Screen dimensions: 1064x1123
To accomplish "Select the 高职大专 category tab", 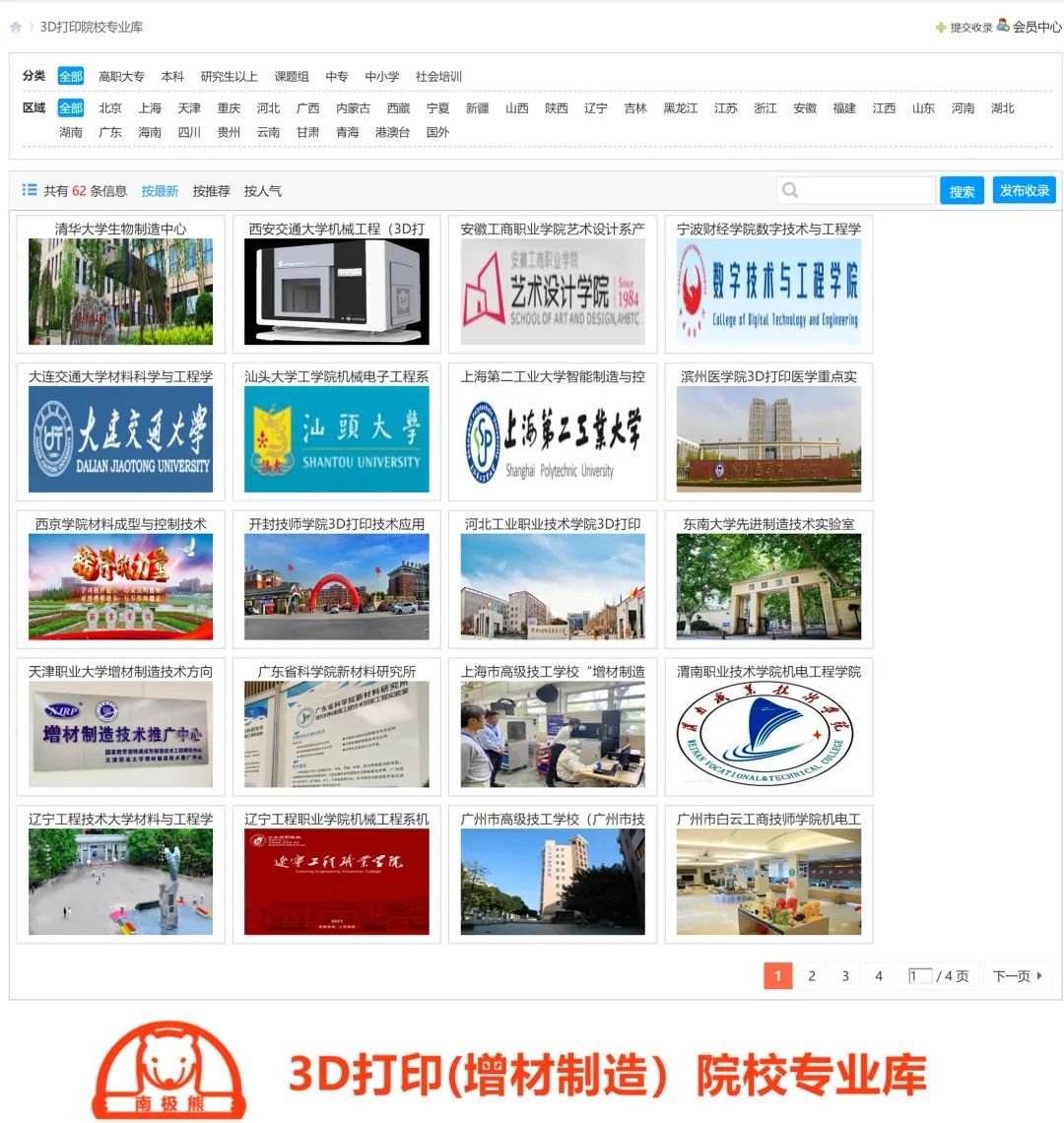I will pos(117,76).
